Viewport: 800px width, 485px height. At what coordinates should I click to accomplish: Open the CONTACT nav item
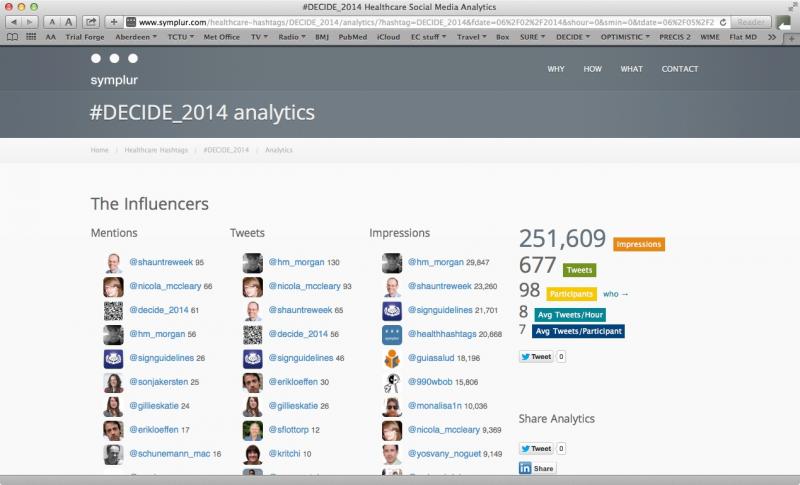tap(680, 69)
